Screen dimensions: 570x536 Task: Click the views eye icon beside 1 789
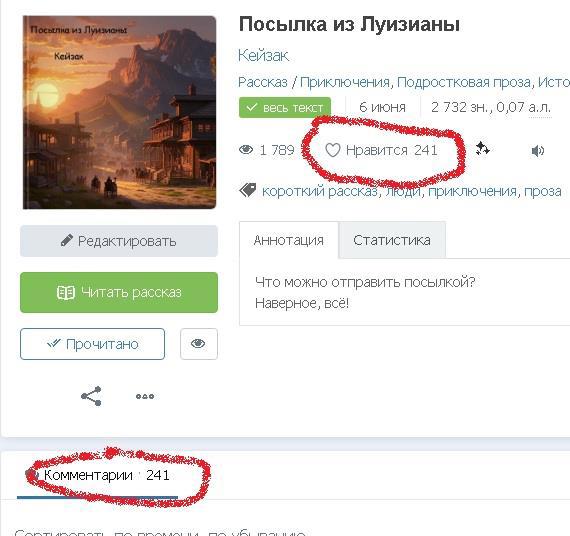tap(246, 149)
